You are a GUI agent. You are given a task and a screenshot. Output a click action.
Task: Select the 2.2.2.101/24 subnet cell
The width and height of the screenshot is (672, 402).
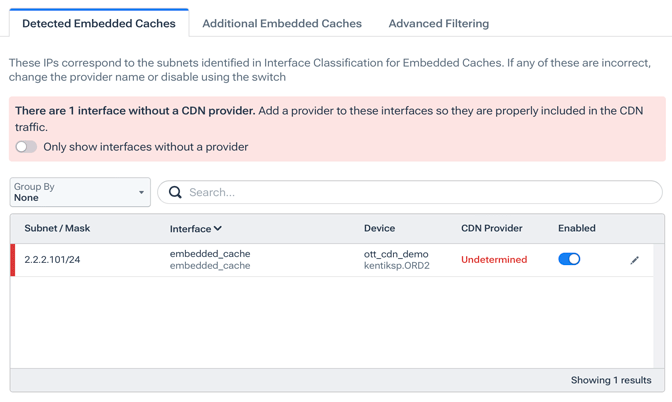(x=52, y=260)
